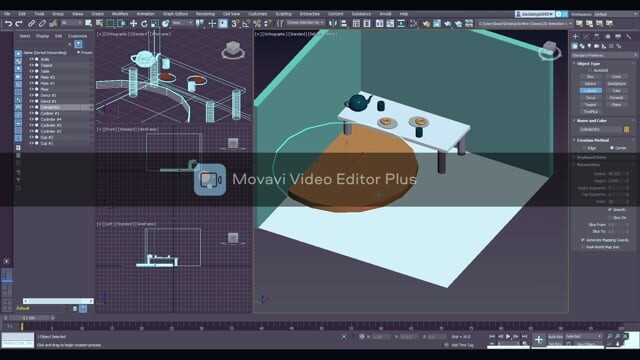Open the Create Selection Set dropdown
Screen dimensions: 640x360
point(305,23)
